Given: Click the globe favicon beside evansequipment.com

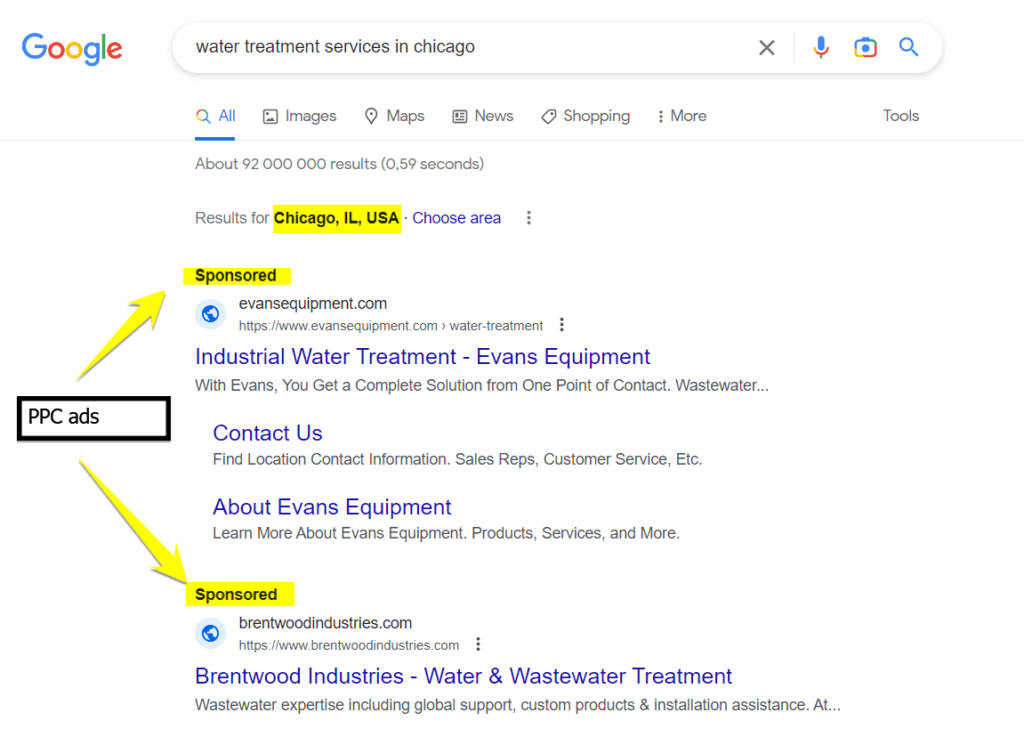Looking at the screenshot, I should tap(210, 313).
